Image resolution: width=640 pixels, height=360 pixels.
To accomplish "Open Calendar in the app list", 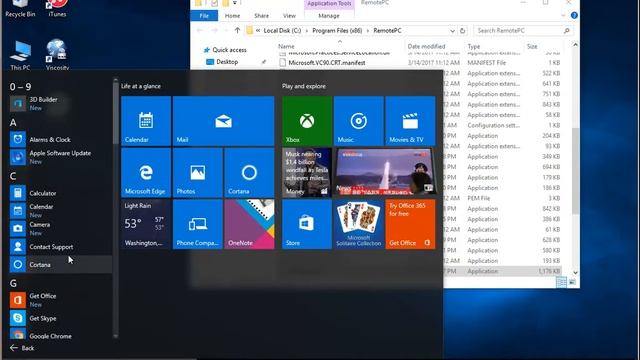I will coord(60,211).
